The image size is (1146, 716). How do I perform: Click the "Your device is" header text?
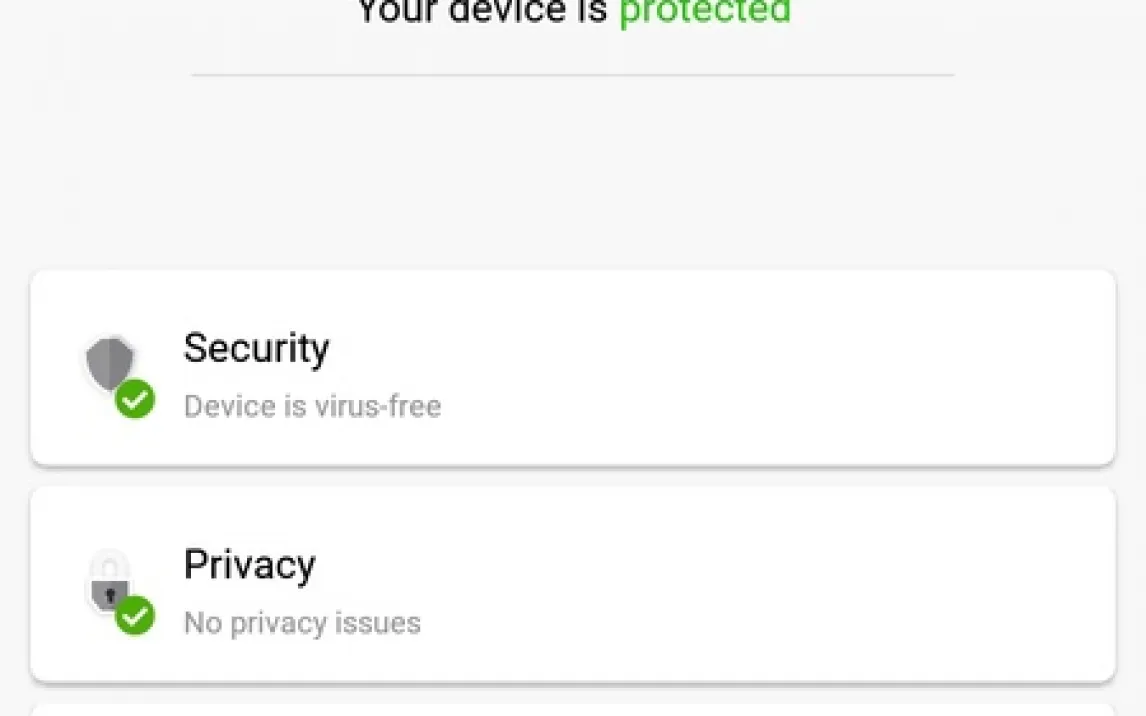point(482,12)
